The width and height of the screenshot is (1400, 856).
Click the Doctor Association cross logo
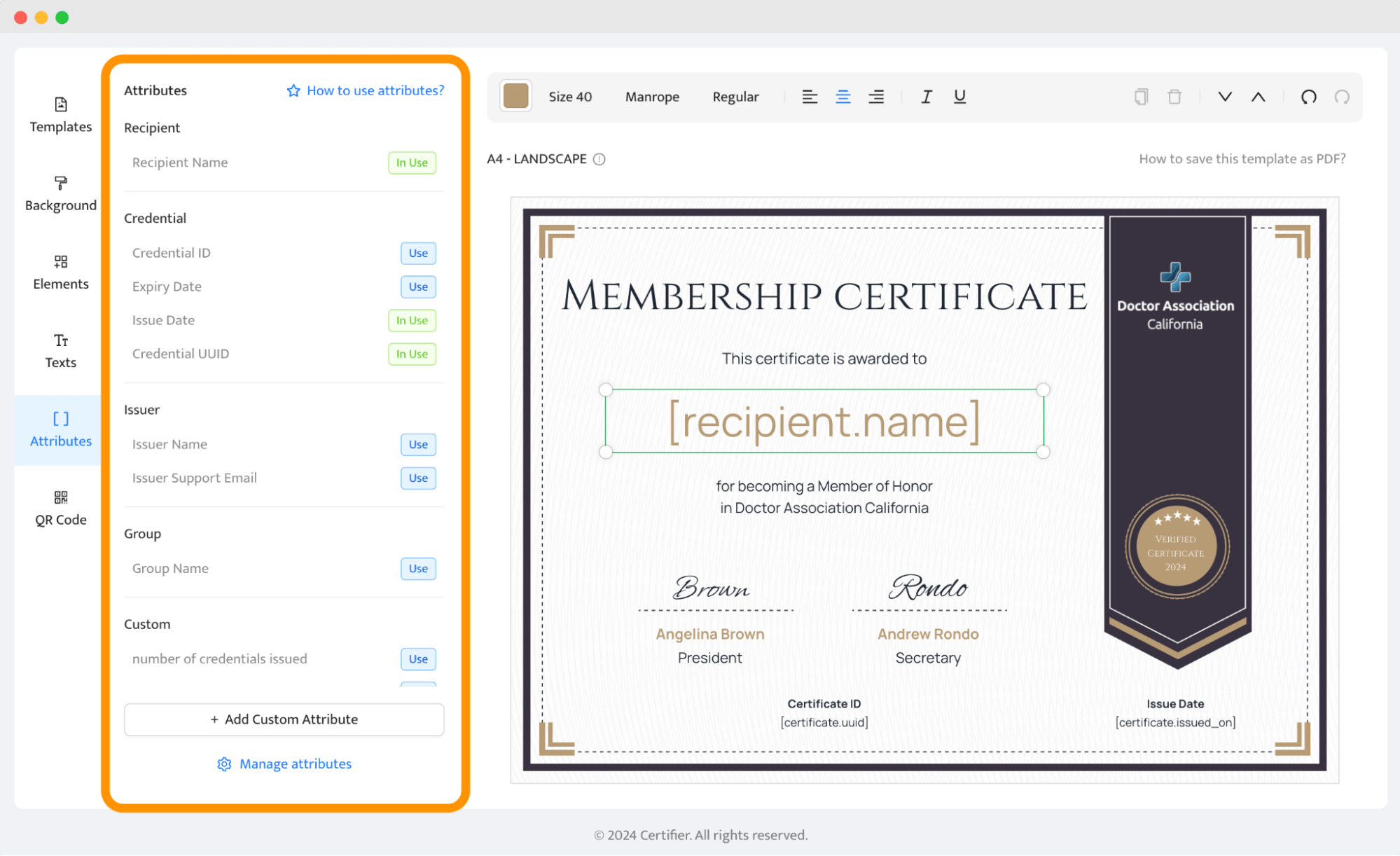point(1175,277)
